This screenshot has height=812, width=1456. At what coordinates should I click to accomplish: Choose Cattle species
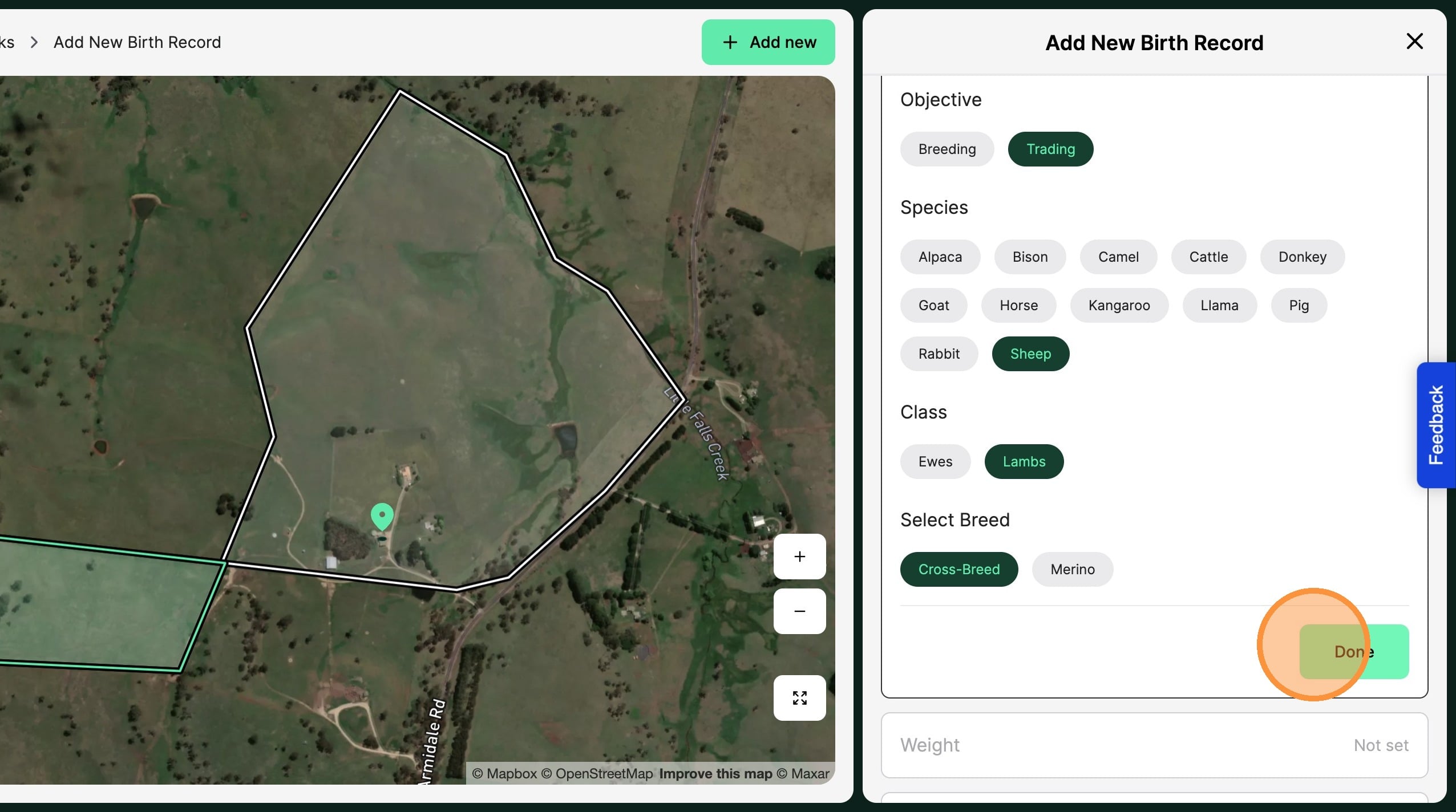point(1208,257)
